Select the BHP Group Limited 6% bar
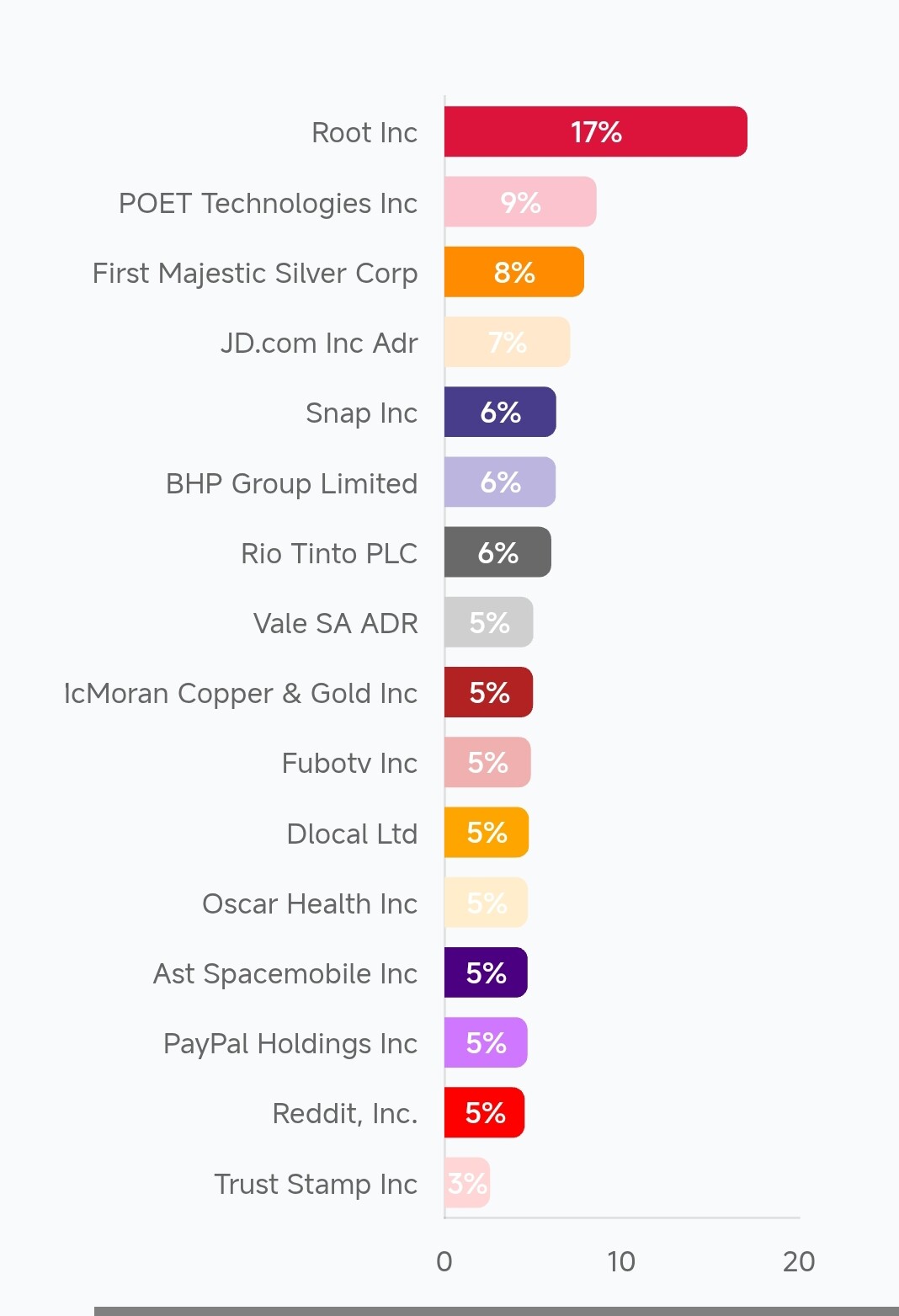Viewport: 899px width, 1316px height. (x=500, y=482)
